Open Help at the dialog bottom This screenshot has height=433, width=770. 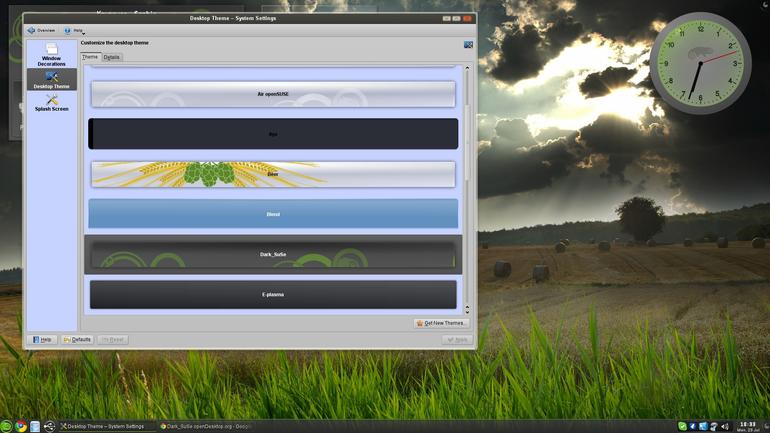(x=42, y=339)
